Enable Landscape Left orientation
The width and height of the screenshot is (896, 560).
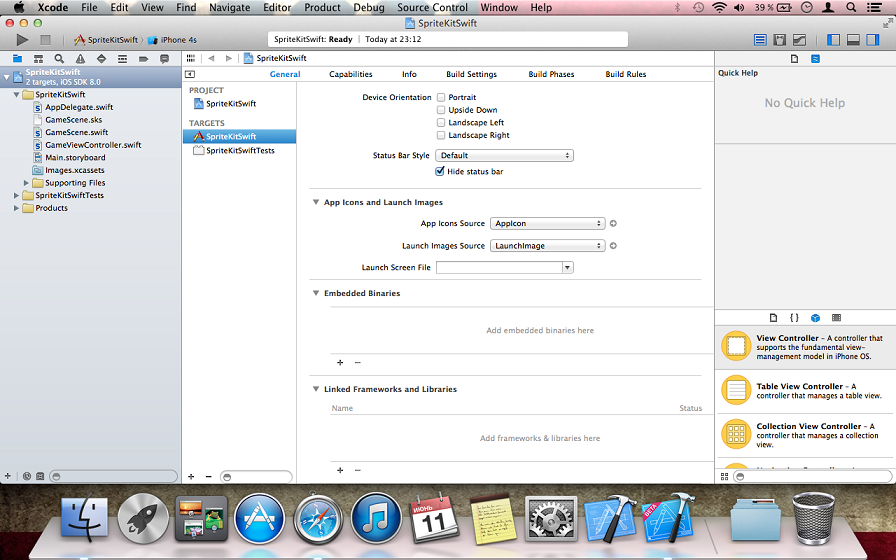coord(441,122)
